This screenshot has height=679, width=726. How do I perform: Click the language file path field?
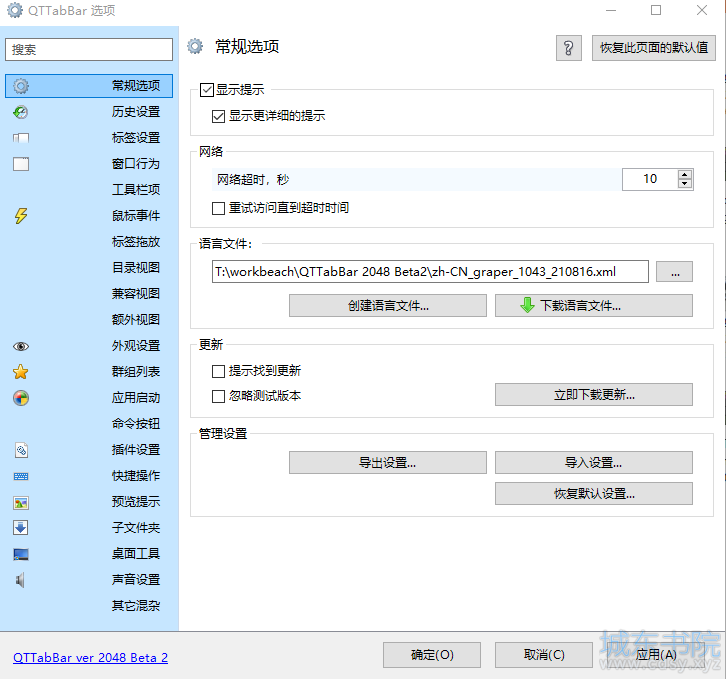coord(430,271)
